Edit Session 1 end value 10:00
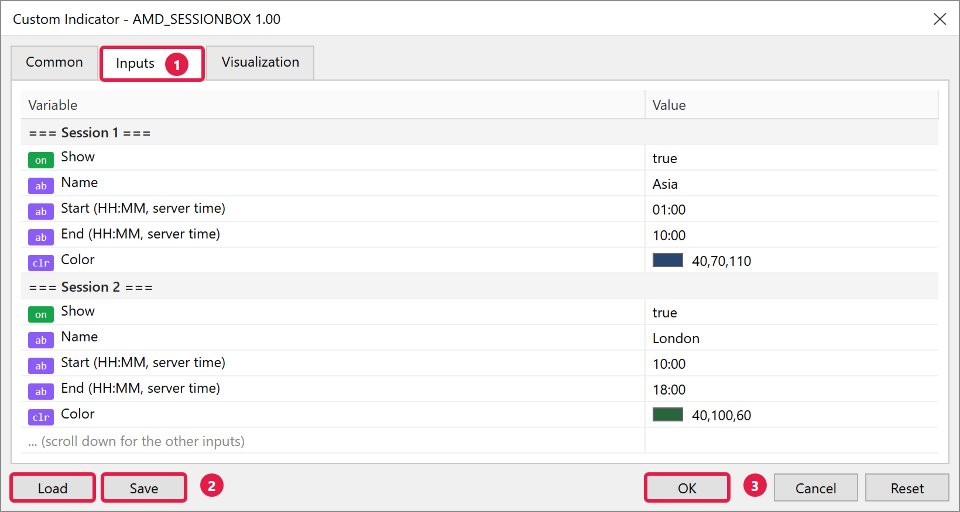The width and height of the screenshot is (960, 512). pyautogui.click(x=669, y=236)
